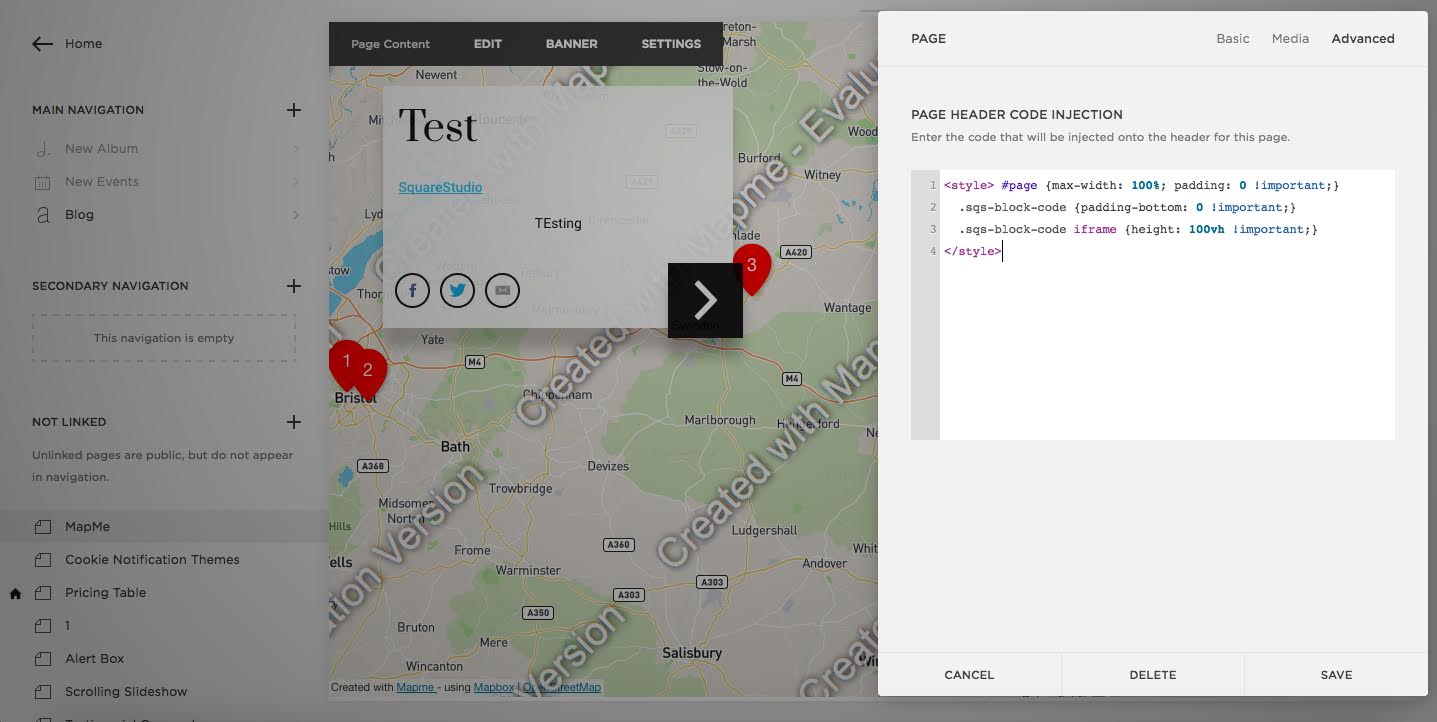Click the homepage house icon beside Pricing Table

[15, 593]
